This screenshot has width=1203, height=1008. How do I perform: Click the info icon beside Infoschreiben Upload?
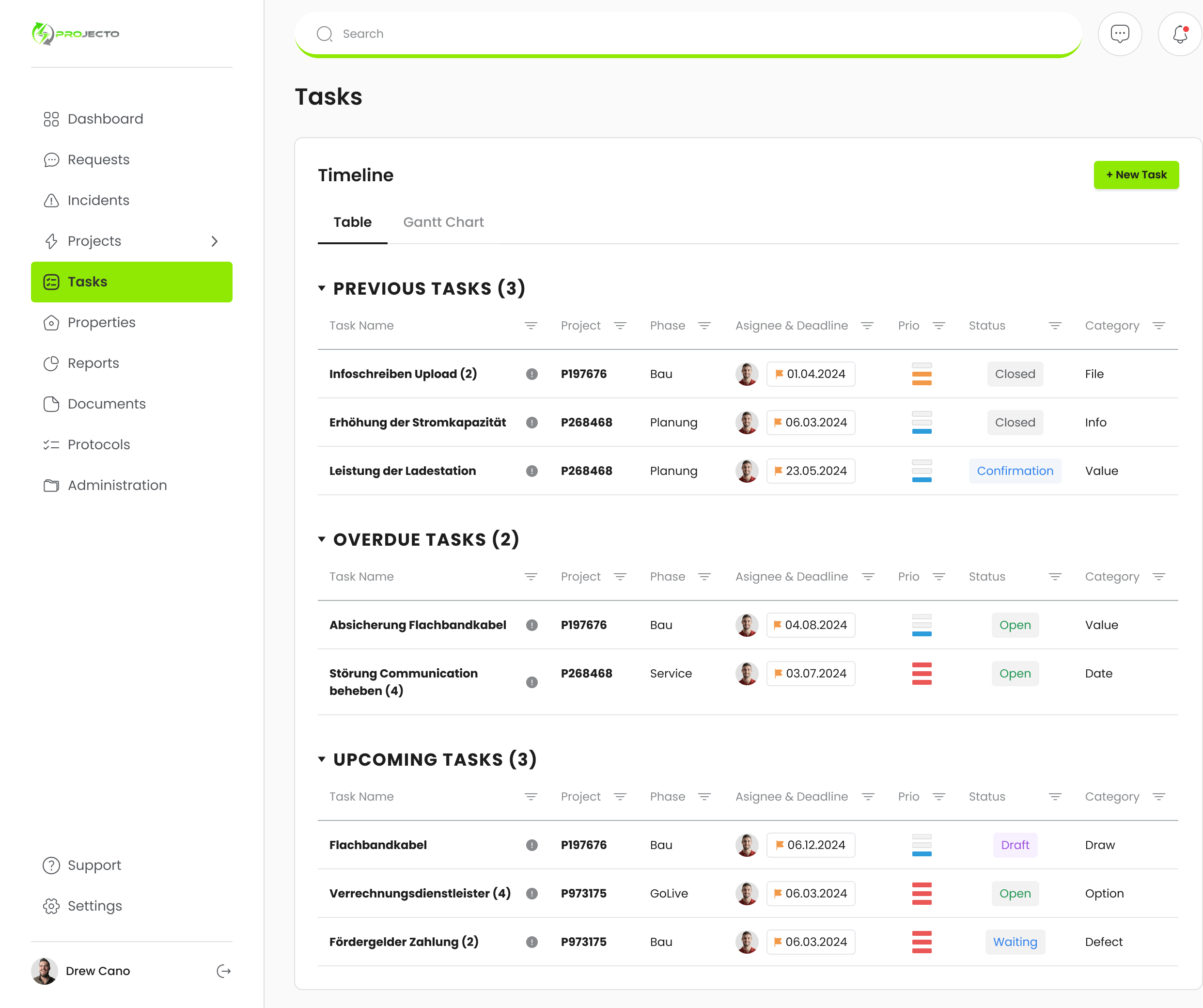(531, 374)
